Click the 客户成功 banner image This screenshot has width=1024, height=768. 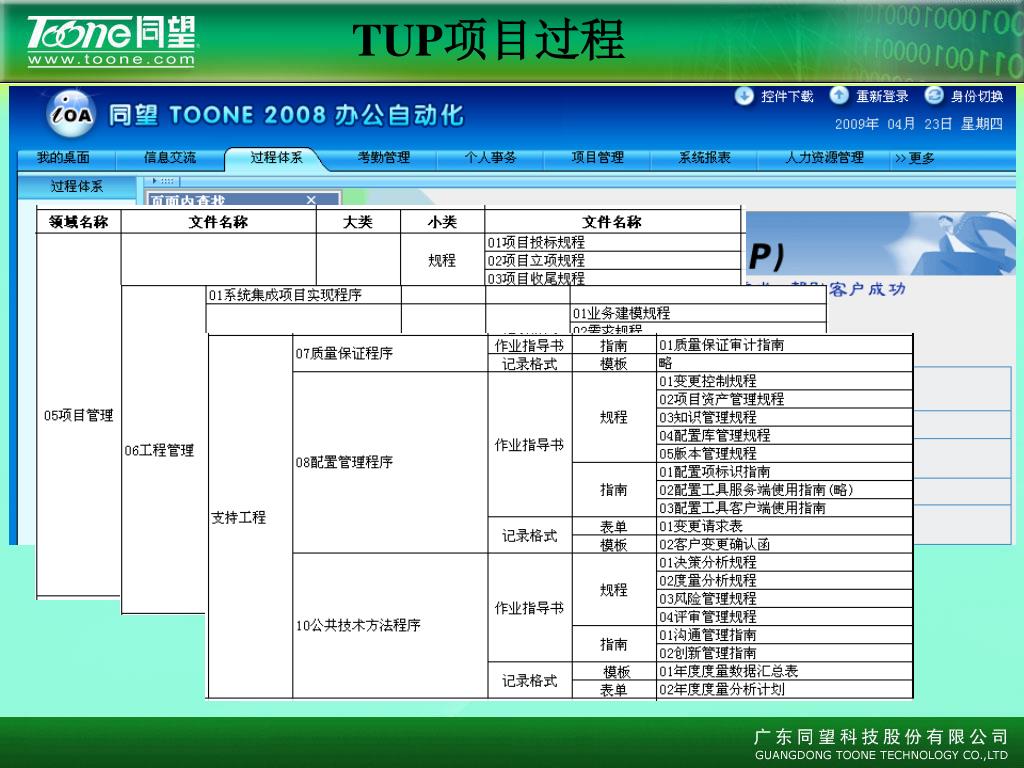pyautogui.click(x=880, y=243)
